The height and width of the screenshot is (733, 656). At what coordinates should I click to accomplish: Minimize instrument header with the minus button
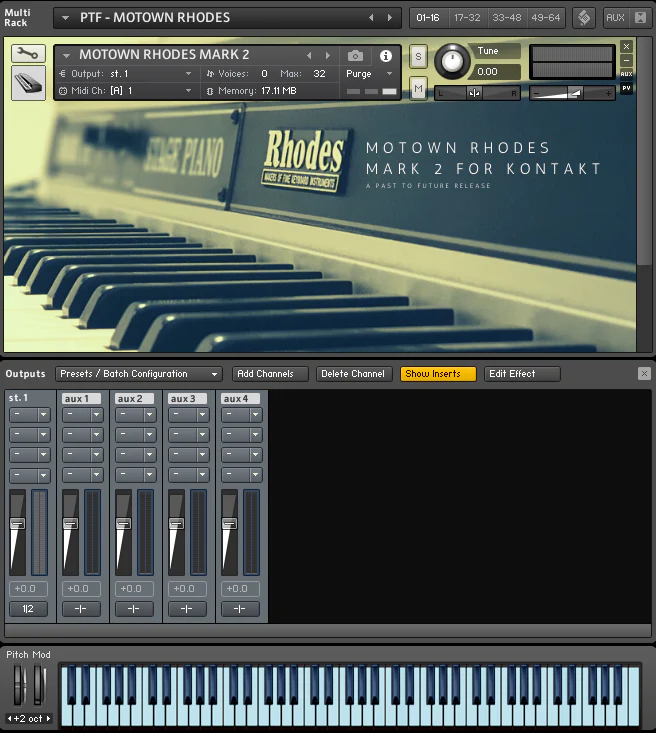click(627, 60)
